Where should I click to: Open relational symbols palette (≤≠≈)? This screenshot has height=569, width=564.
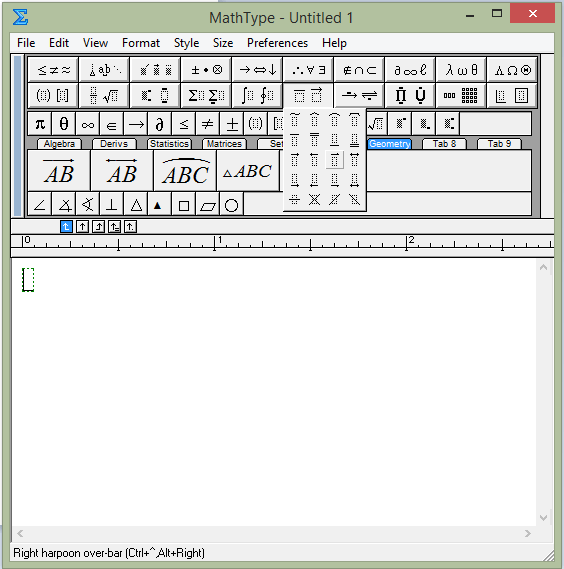pos(53,69)
